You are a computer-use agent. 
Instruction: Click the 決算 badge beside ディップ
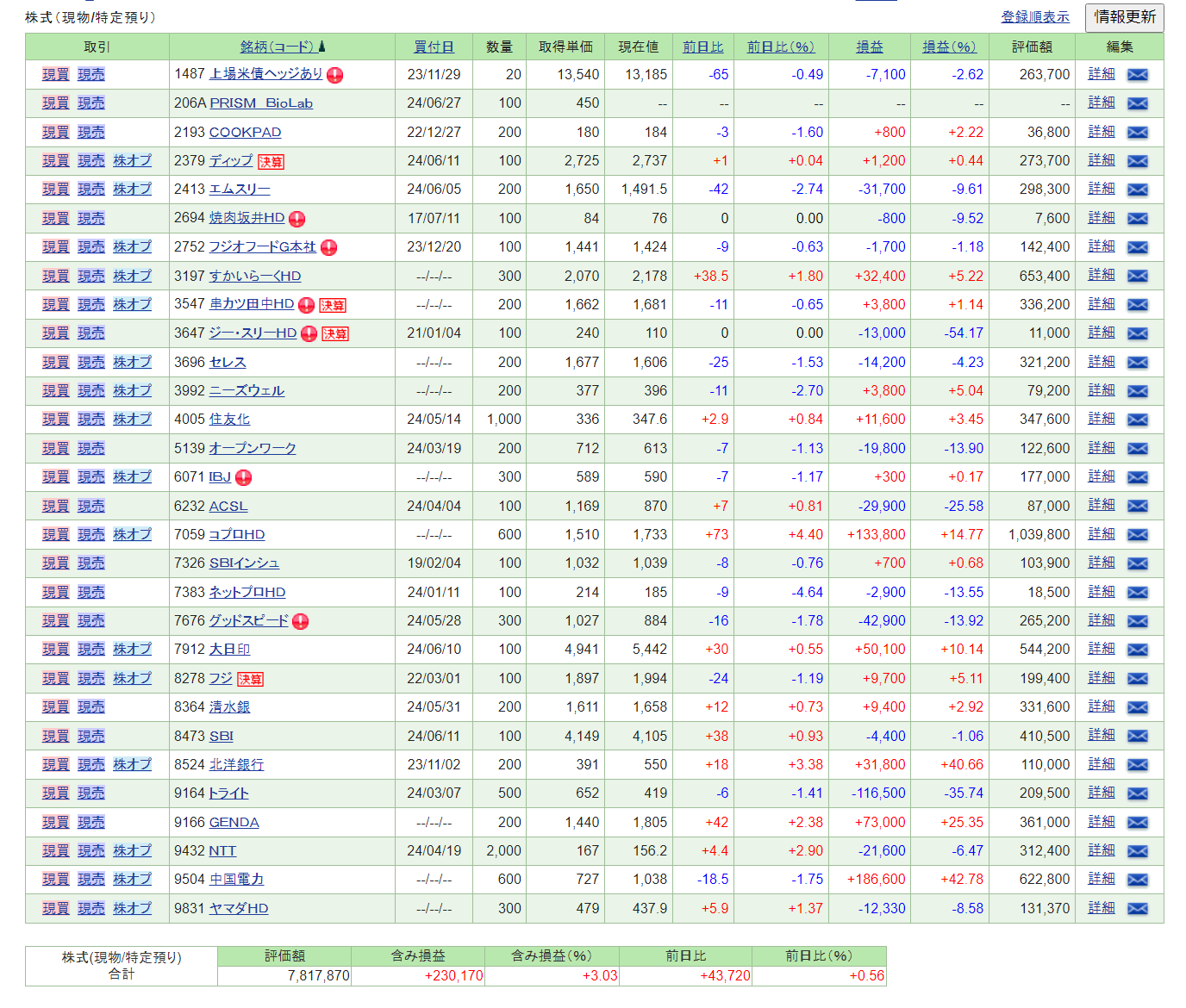click(271, 162)
